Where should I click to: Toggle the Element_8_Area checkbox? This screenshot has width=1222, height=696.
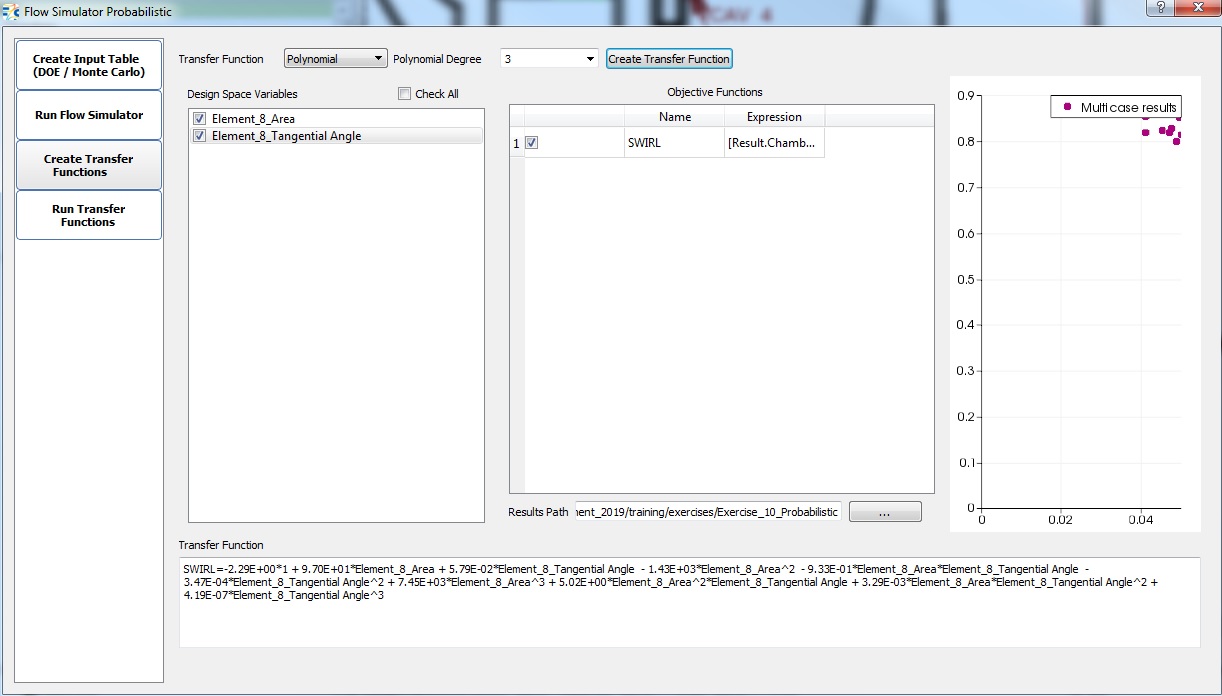point(200,119)
